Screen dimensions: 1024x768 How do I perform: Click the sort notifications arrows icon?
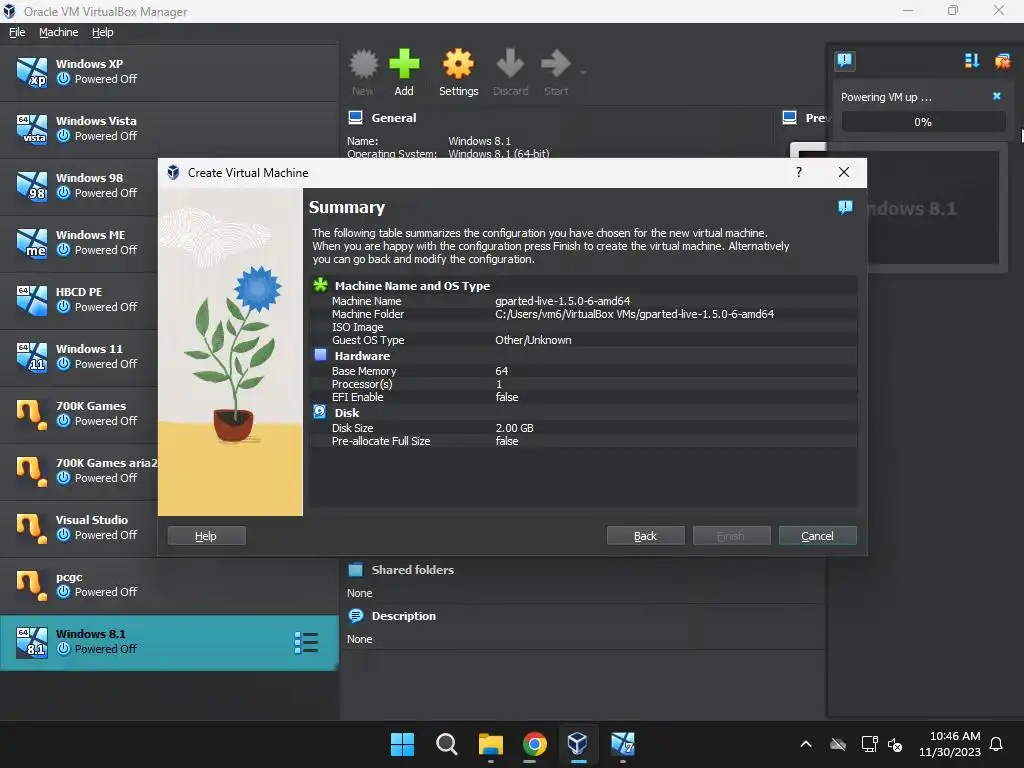point(972,61)
